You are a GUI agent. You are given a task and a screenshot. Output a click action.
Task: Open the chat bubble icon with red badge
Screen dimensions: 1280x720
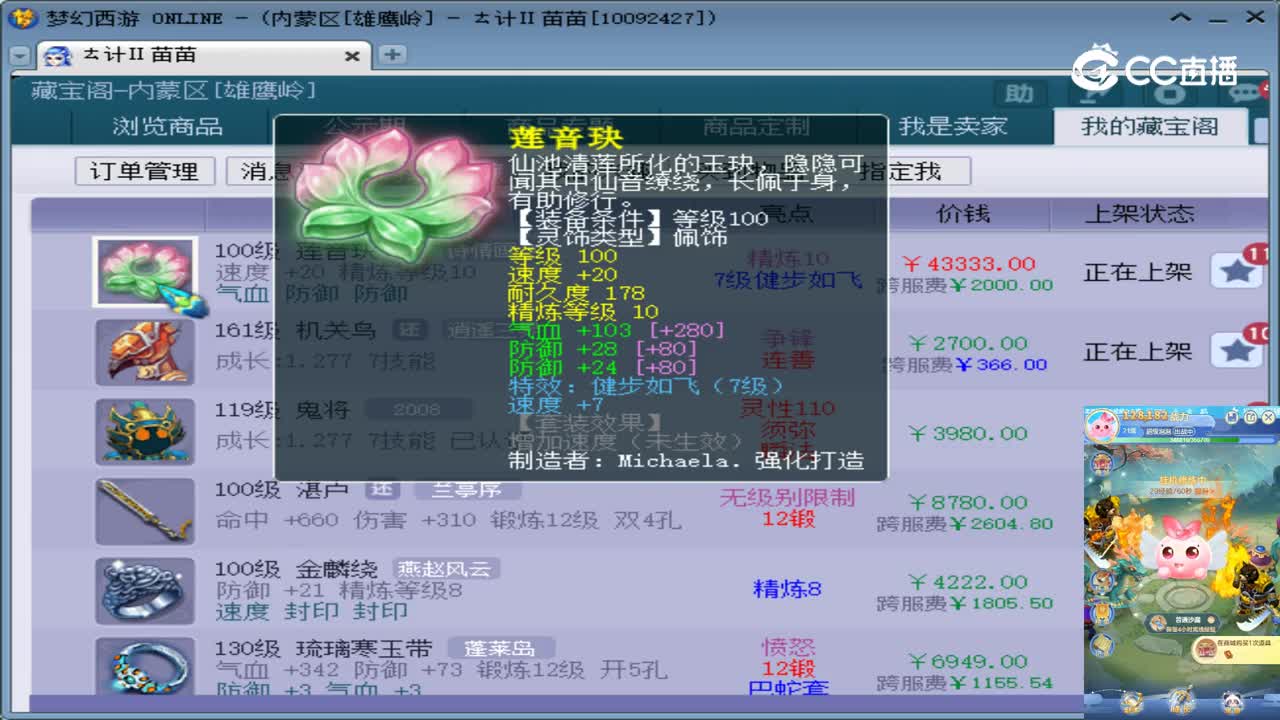pyautogui.click(x=1245, y=95)
